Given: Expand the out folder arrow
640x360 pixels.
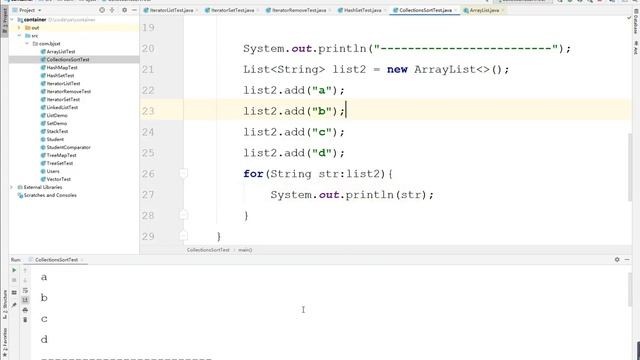Looking at the screenshot, I should pyautogui.click(x=19, y=28).
